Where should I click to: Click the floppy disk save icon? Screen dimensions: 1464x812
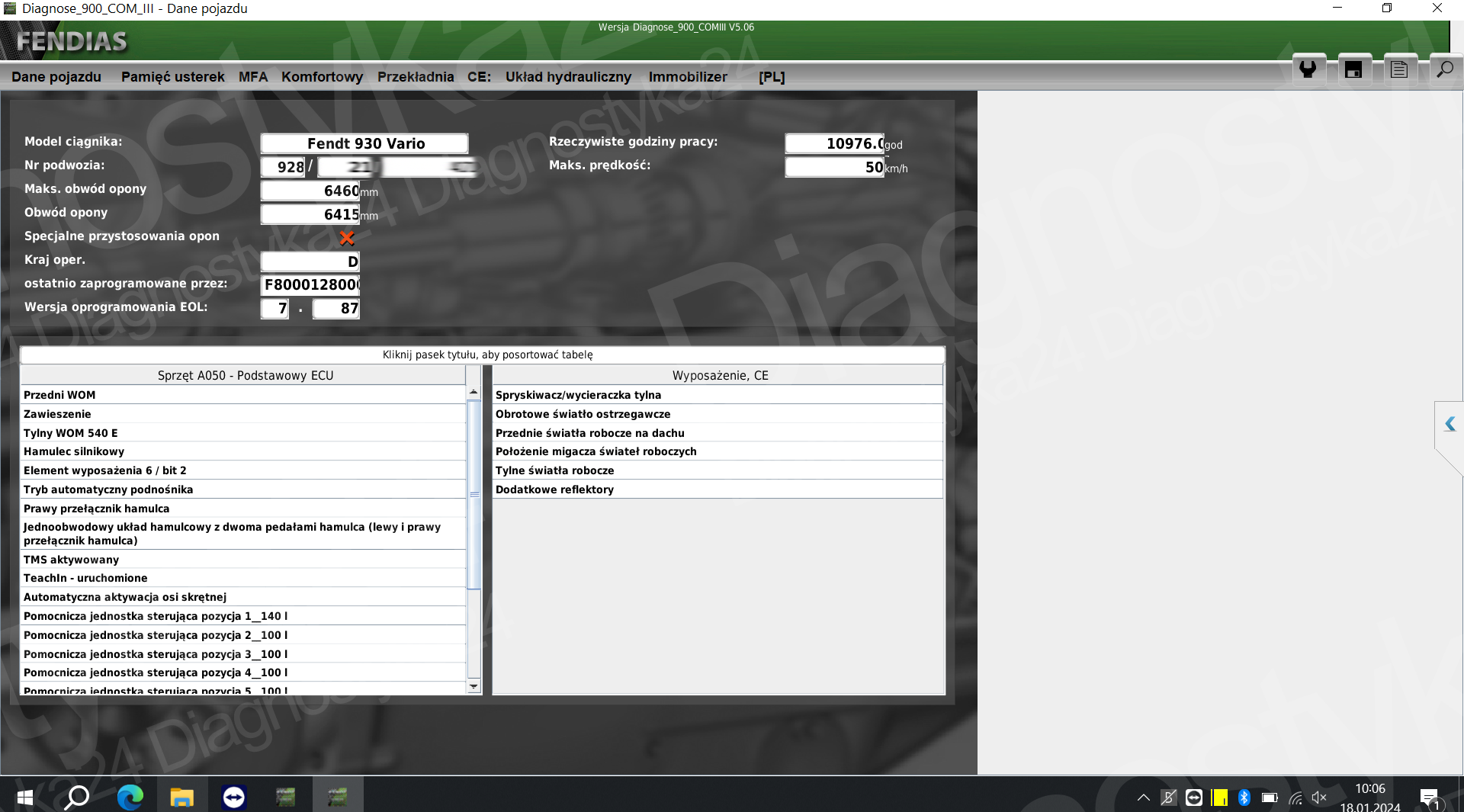pyautogui.click(x=1353, y=69)
